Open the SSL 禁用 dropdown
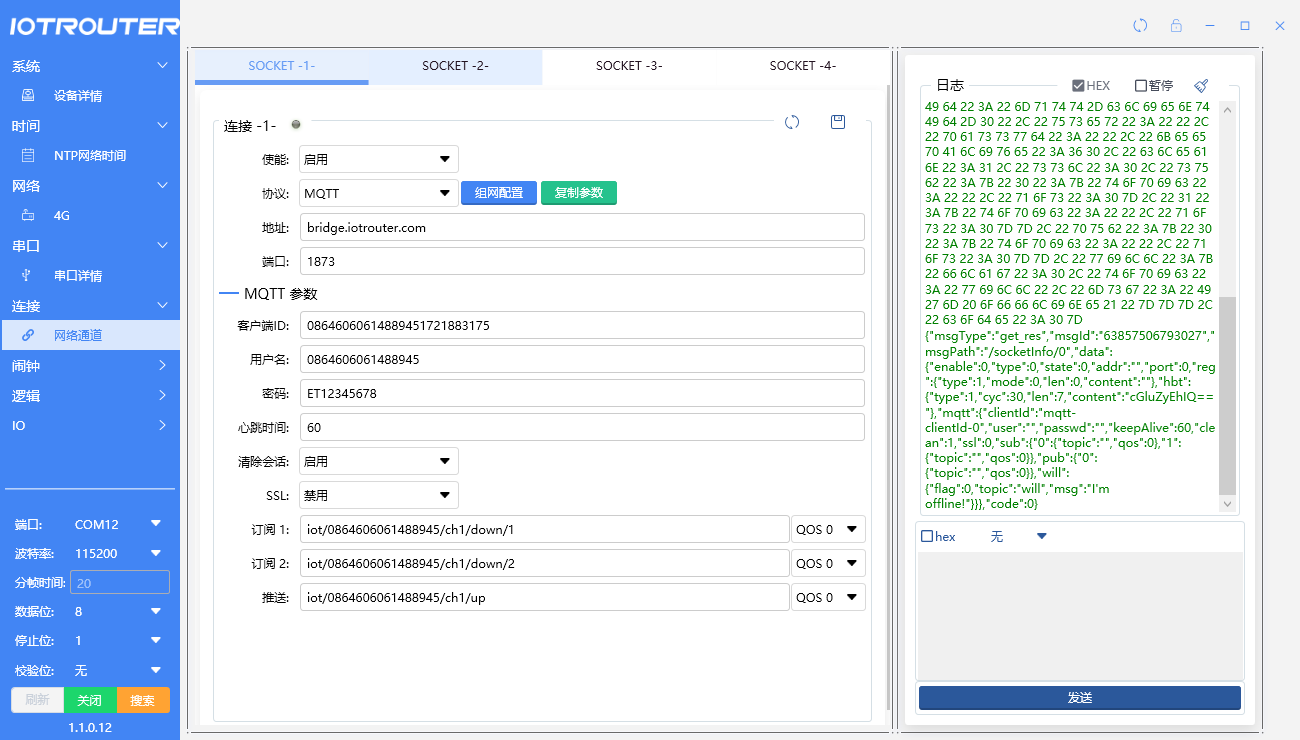 pyautogui.click(x=378, y=496)
